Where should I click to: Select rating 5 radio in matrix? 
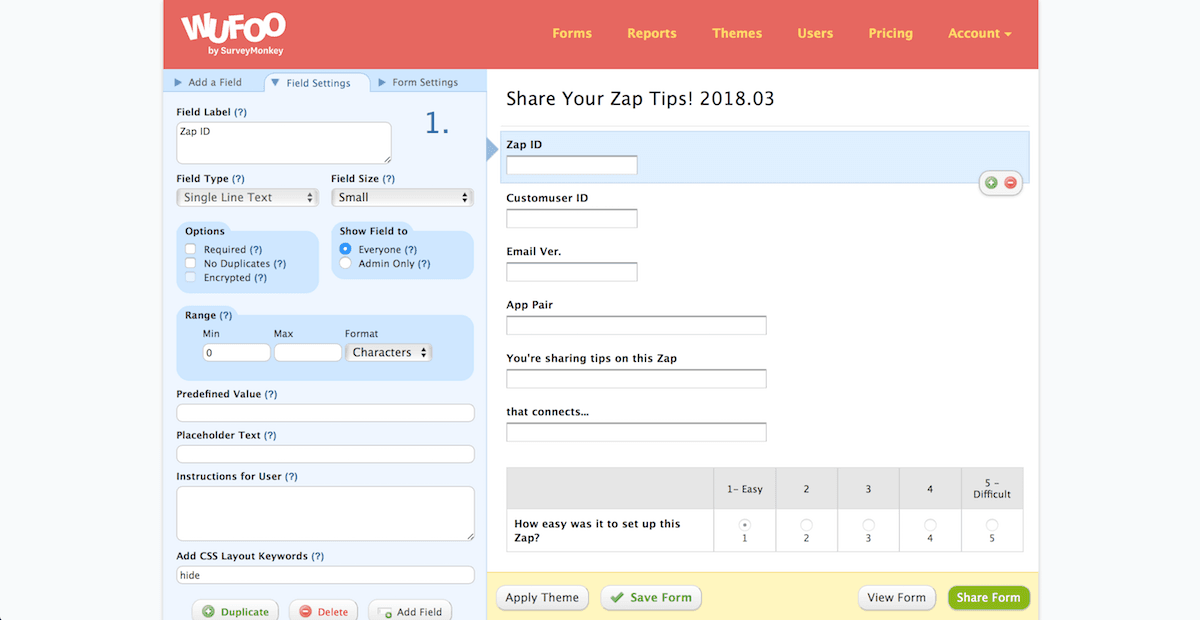click(992, 524)
